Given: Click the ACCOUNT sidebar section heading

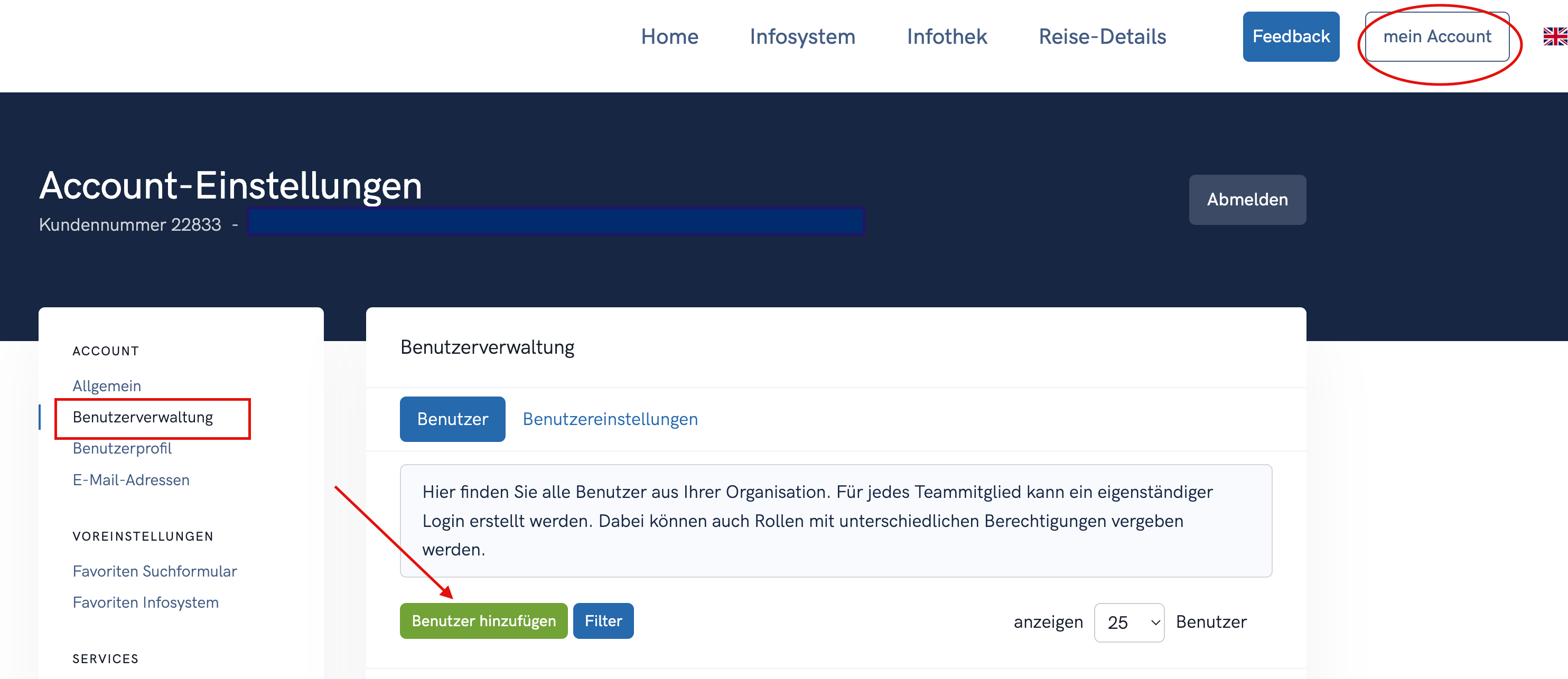Looking at the screenshot, I should [106, 351].
